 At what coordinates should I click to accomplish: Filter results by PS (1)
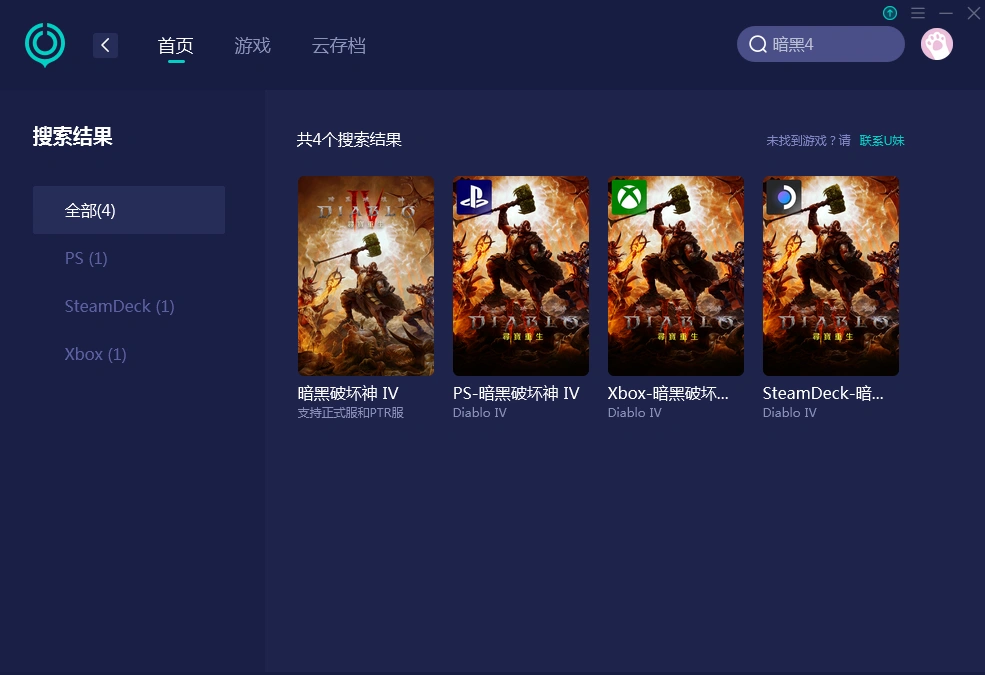click(86, 258)
